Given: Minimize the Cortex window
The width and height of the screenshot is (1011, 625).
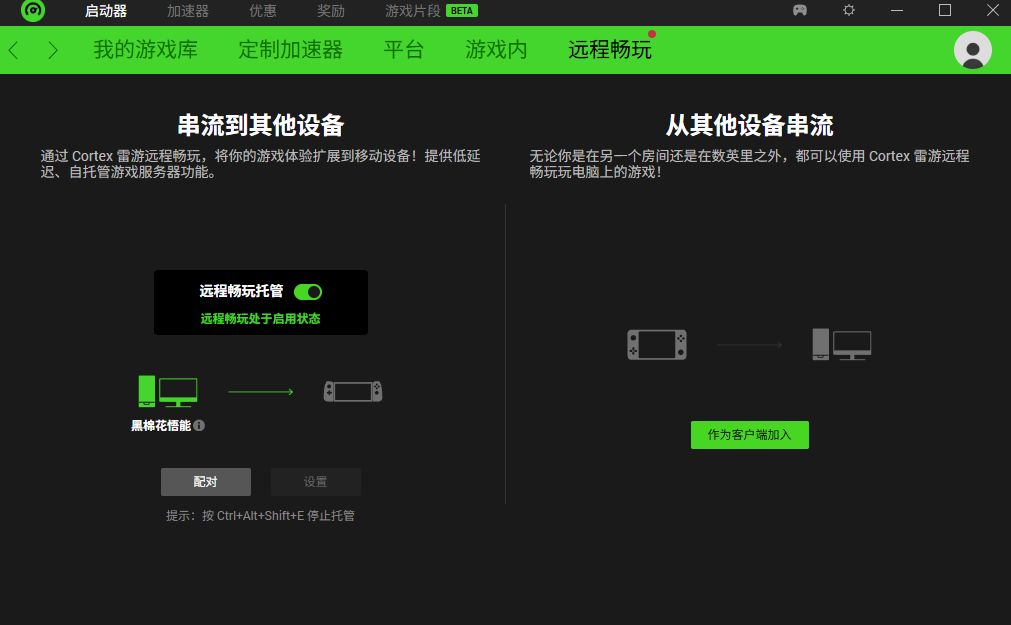Looking at the screenshot, I should click(896, 10).
